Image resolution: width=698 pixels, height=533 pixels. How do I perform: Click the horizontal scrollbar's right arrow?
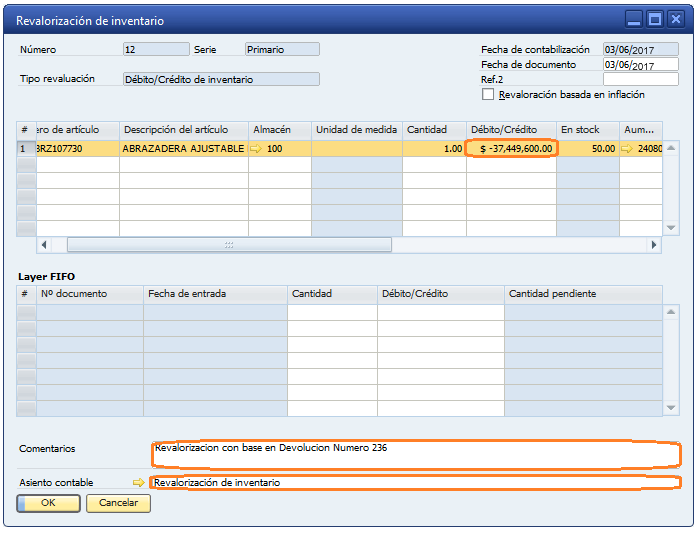pyautogui.click(x=654, y=245)
